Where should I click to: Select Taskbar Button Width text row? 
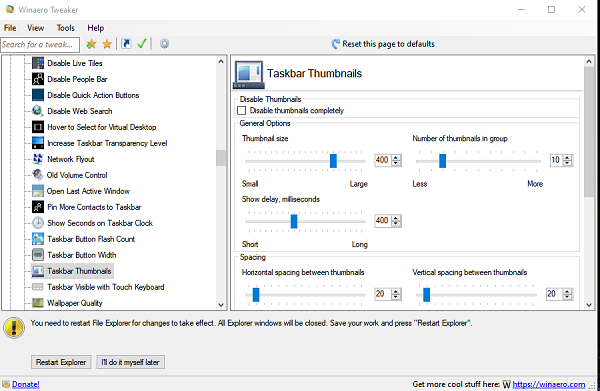pos(82,255)
